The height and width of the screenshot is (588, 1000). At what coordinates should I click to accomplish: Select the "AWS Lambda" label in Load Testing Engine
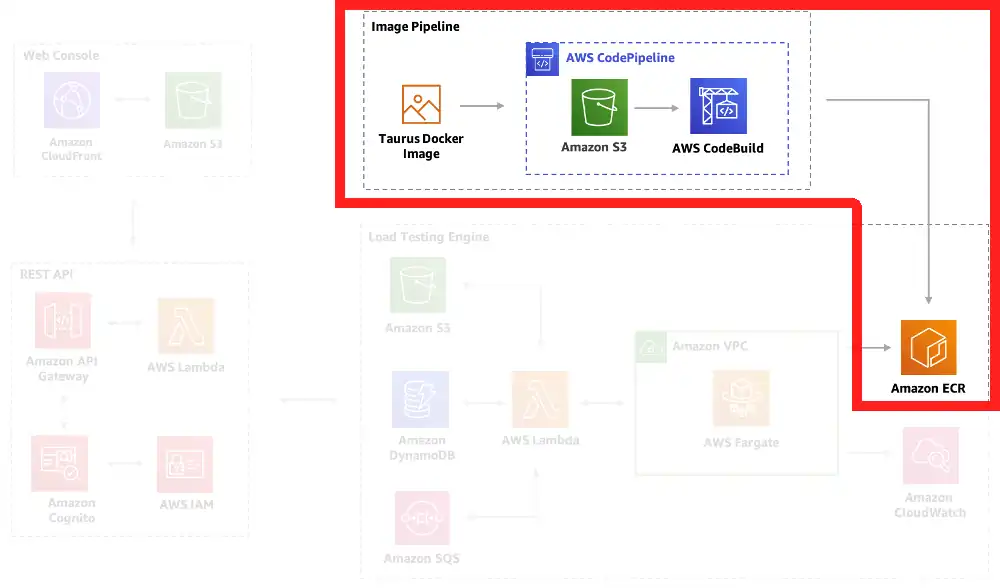tap(540, 440)
